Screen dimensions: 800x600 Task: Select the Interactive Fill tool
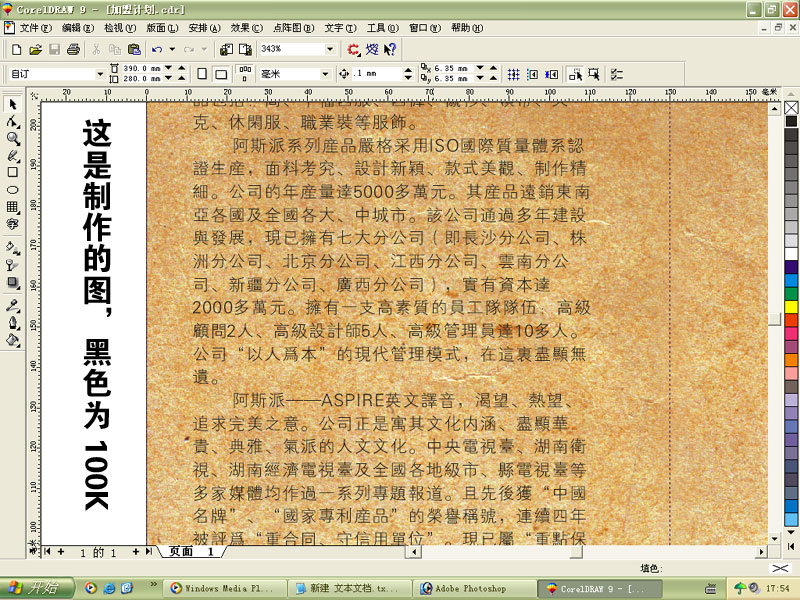[13, 248]
